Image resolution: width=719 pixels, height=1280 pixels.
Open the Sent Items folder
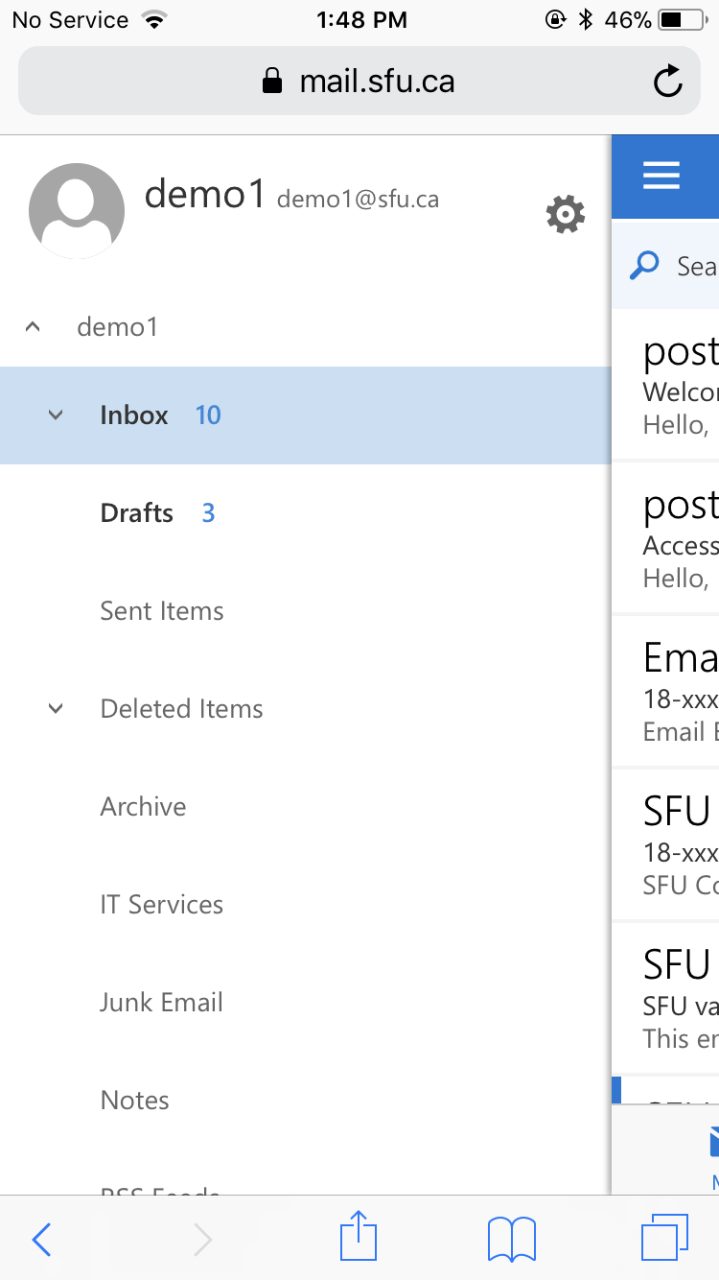pos(162,611)
